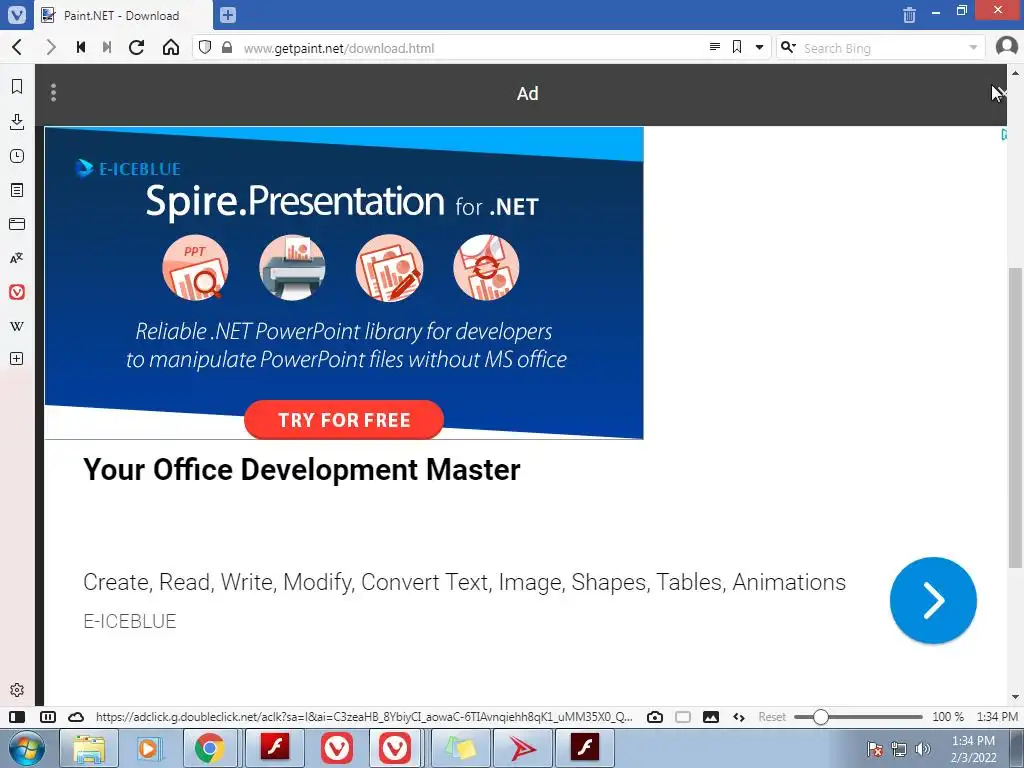Open Your Office Development Master headline
Screen dimensions: 1024x768
click(302, 470)
